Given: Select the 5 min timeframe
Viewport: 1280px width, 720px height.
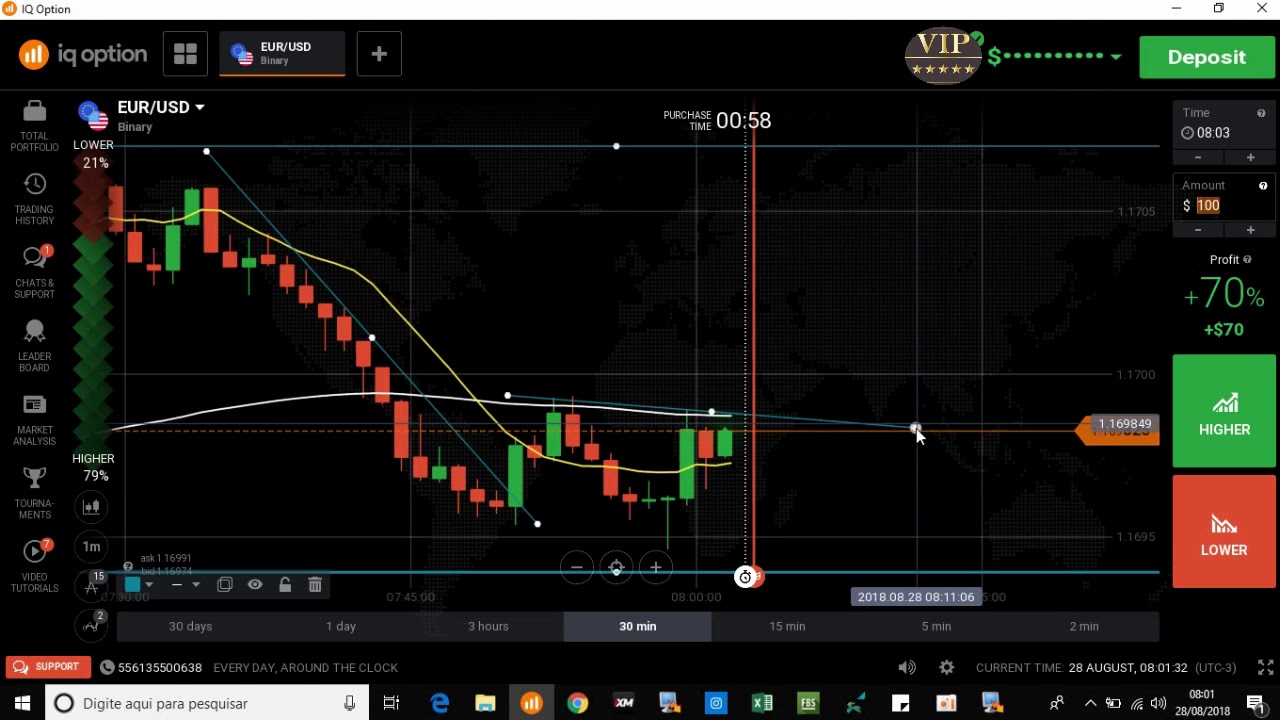Looking at the screenshot, I should click(936, 626).
